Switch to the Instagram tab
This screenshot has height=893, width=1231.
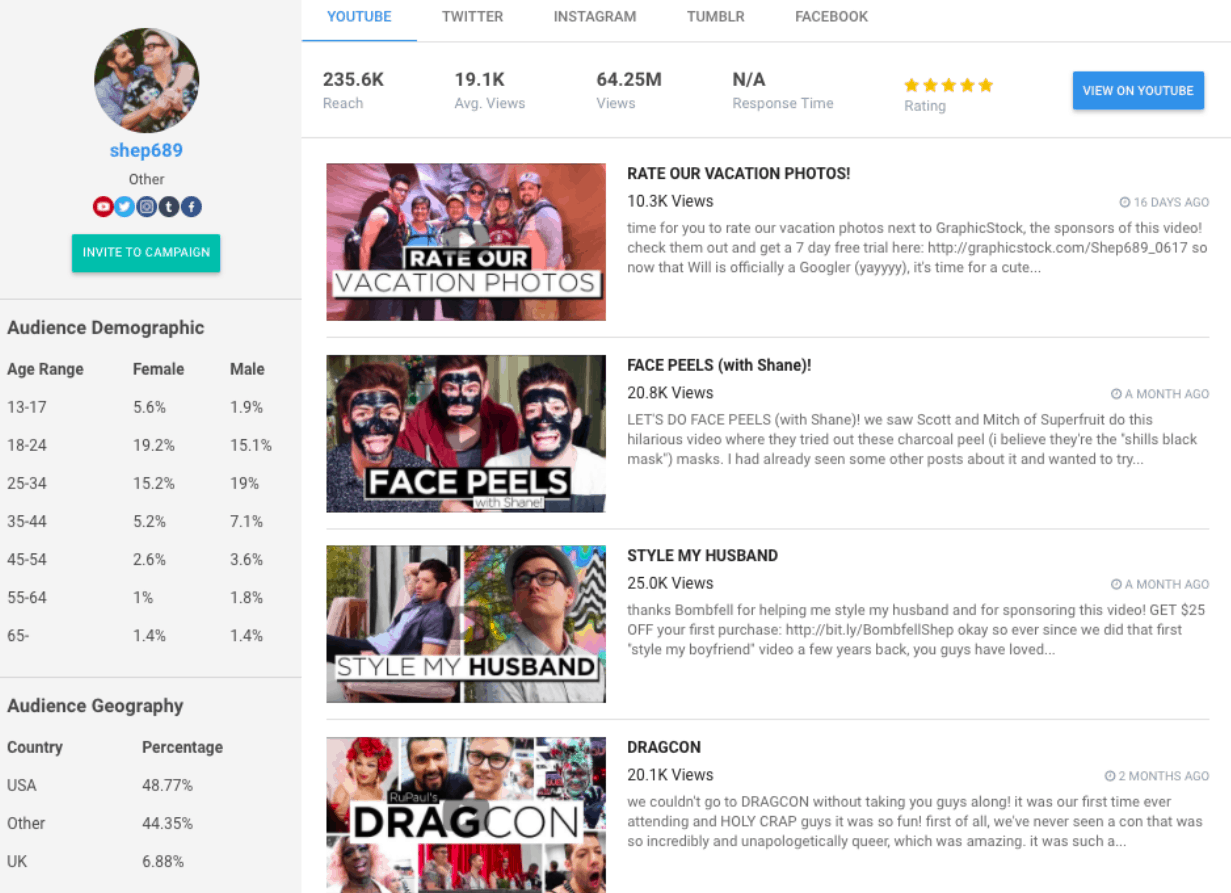coord(595,17)
